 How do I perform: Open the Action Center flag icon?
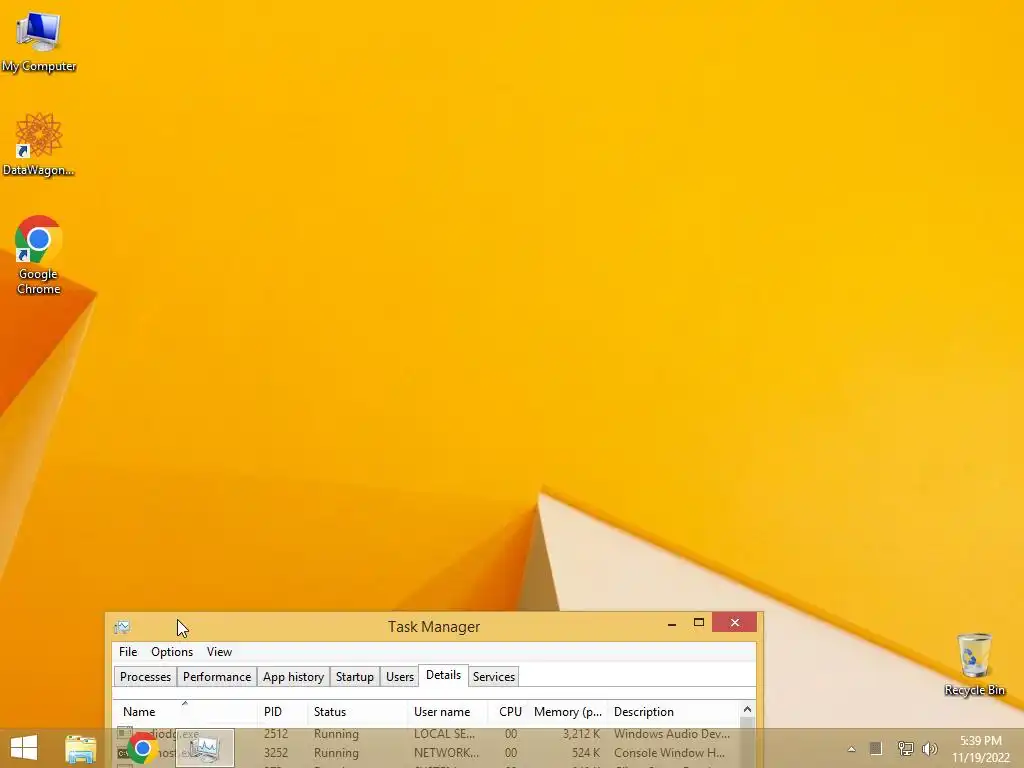pos(876,748)
